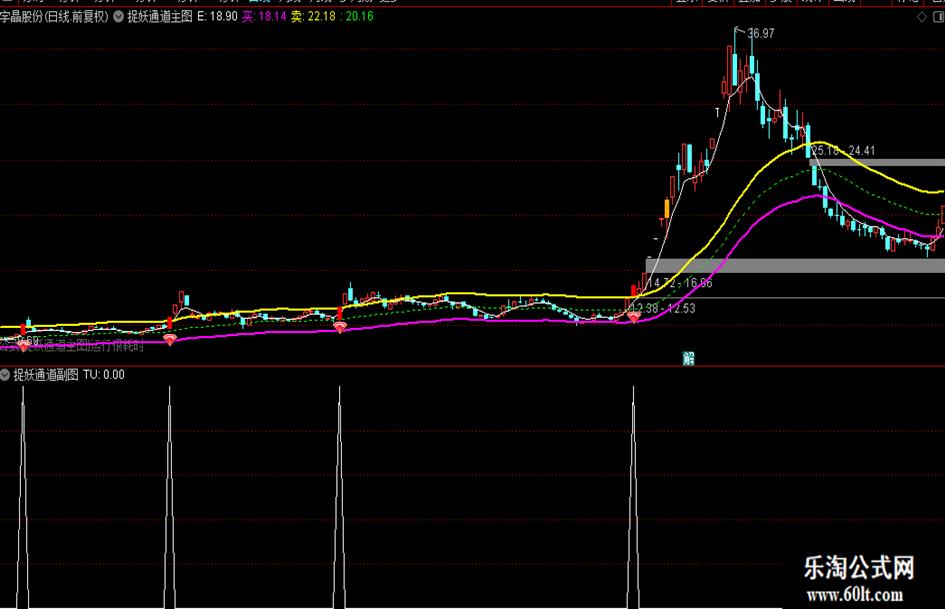Click the diamond buy signal beside 12.38 - 12.53
Image resolution: width=945 pixels, height=609 pixels.
pos(633,317)
